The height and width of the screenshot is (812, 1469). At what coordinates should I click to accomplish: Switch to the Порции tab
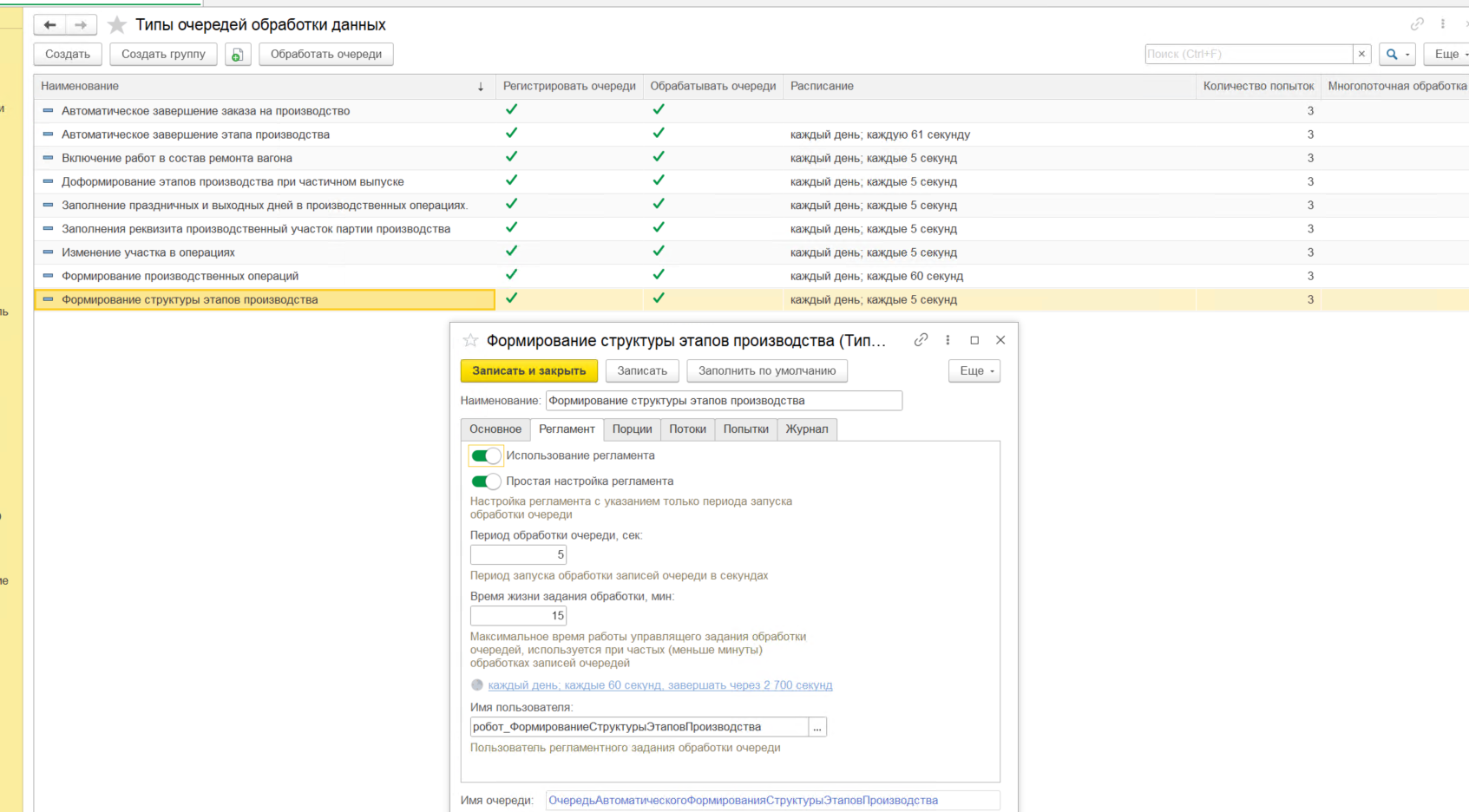pos(632,429)
